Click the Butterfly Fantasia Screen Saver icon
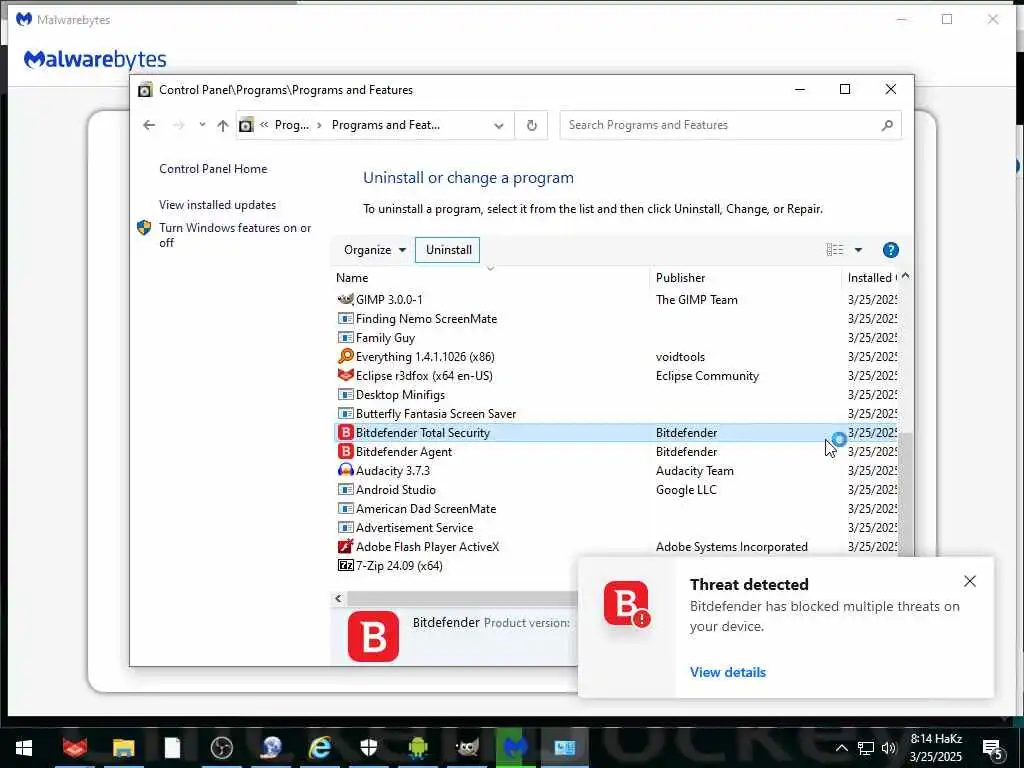Screen dimensions: 1024x768 click(x=345, y=413)
